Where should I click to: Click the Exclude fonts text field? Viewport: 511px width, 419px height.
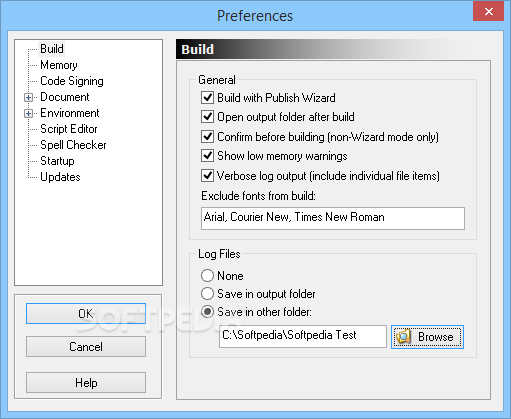pyautogui.click(x=333, y=218)
